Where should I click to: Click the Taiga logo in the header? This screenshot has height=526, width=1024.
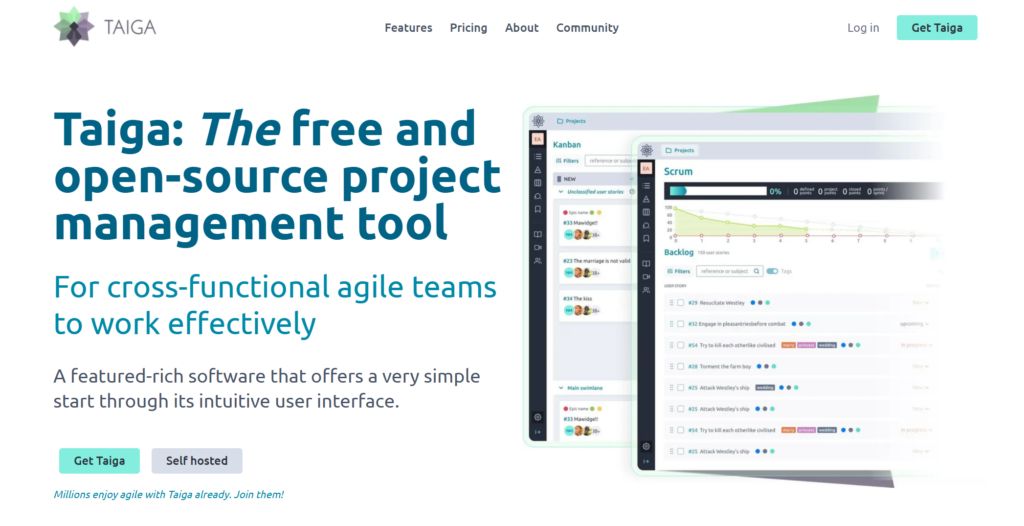point(105,27)
